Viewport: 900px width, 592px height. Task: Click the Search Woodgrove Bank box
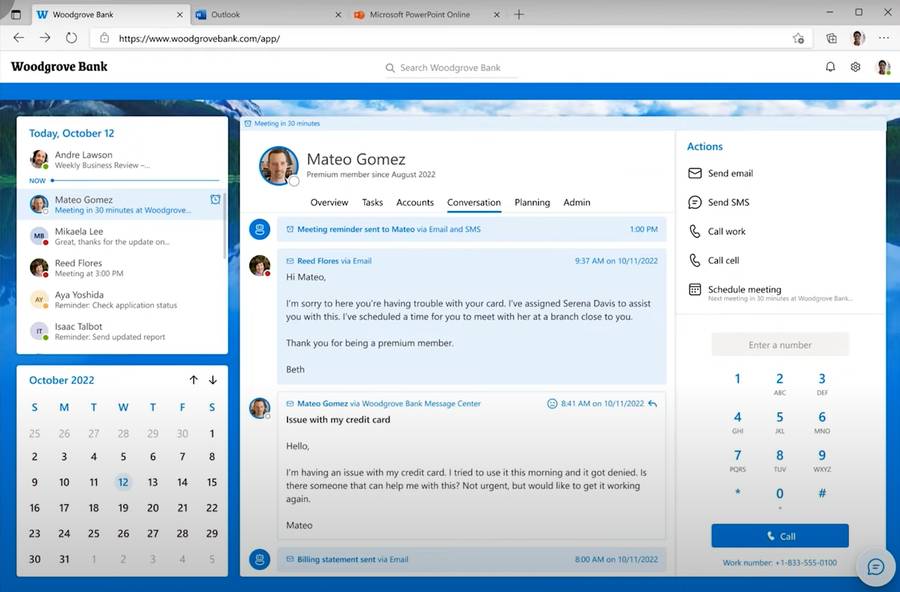point(451,68)
